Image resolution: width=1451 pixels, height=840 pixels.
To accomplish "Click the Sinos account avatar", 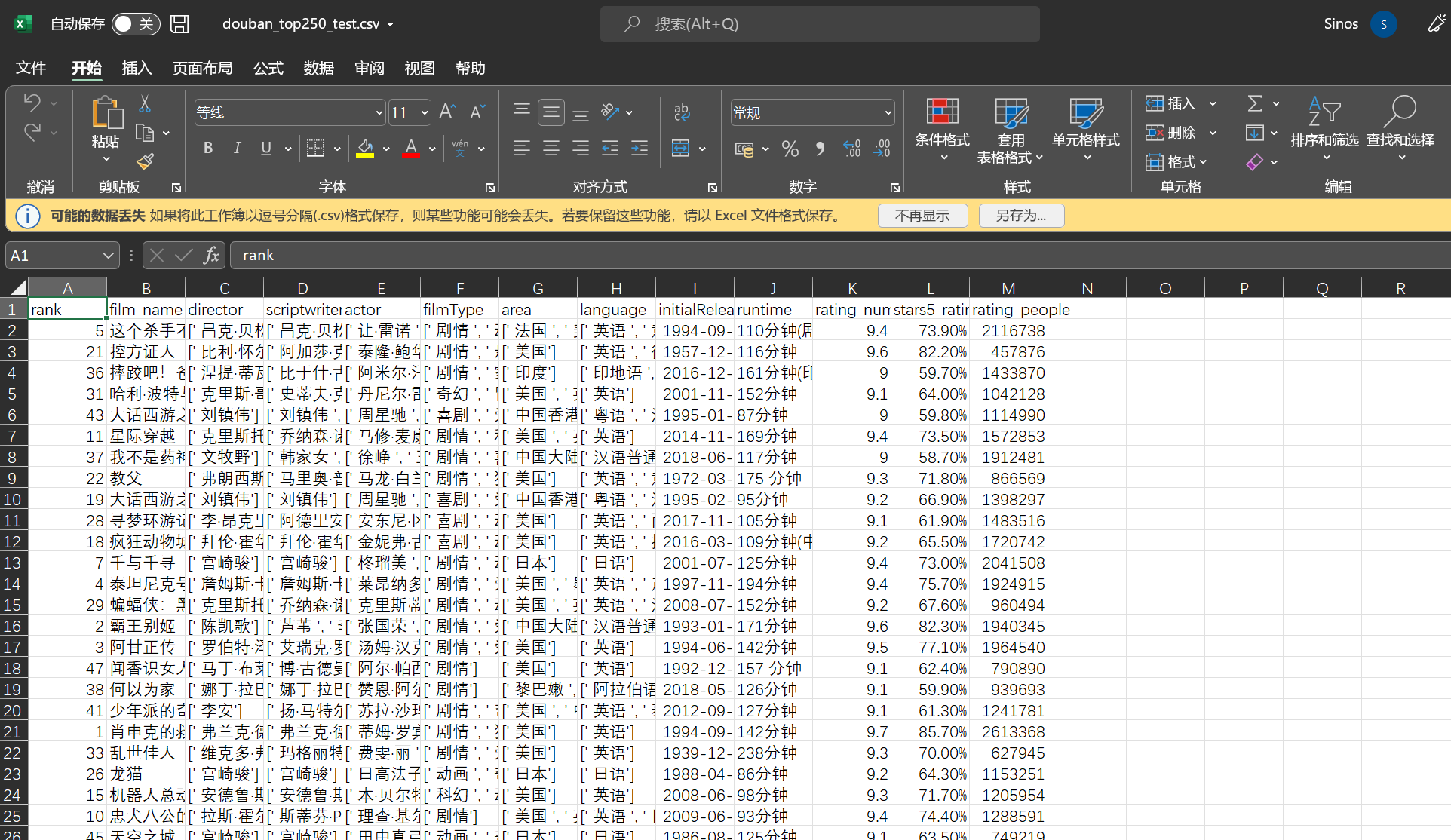I will coord(1383,24).
